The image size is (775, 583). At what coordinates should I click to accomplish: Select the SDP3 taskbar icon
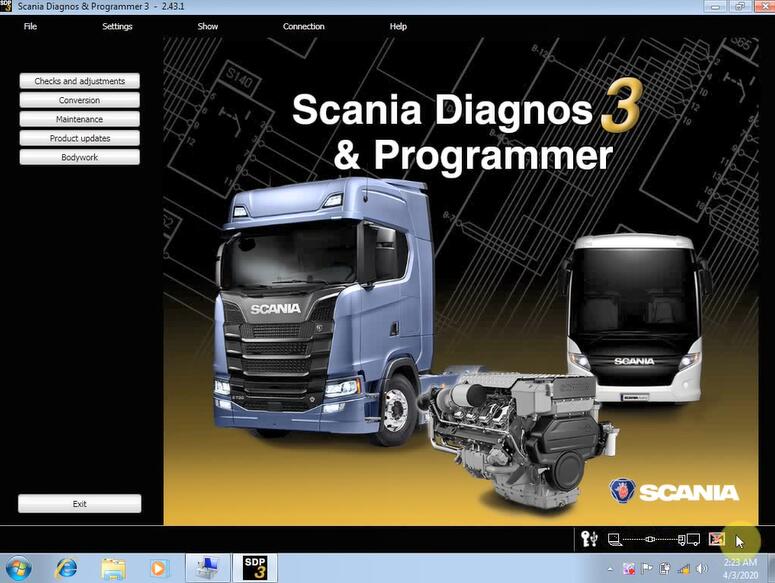pyautogui.click(x=255, y=568)
